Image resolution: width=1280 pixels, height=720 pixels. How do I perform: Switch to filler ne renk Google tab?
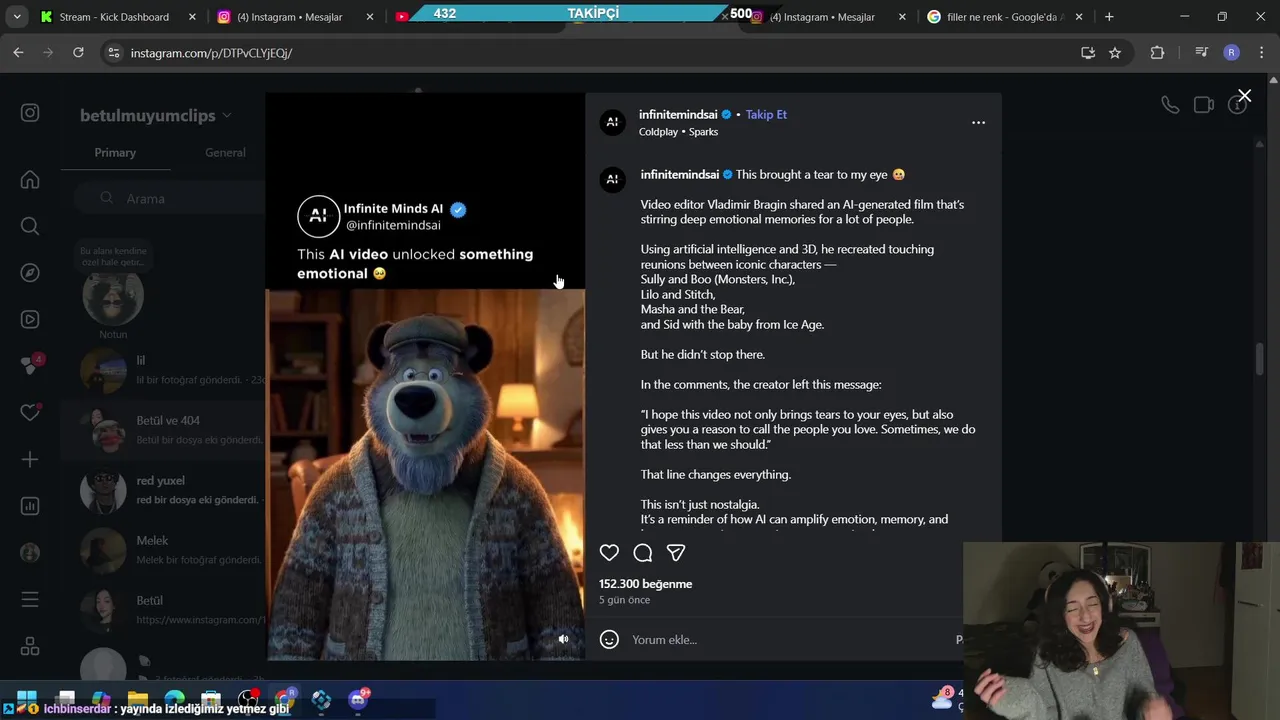tap(1003, 17)
